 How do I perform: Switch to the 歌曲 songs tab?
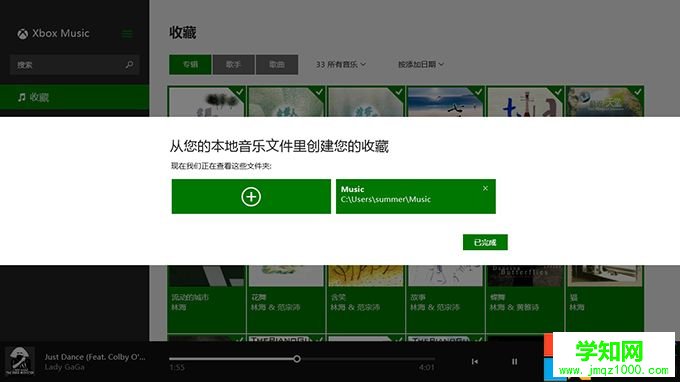coord(277,65)
